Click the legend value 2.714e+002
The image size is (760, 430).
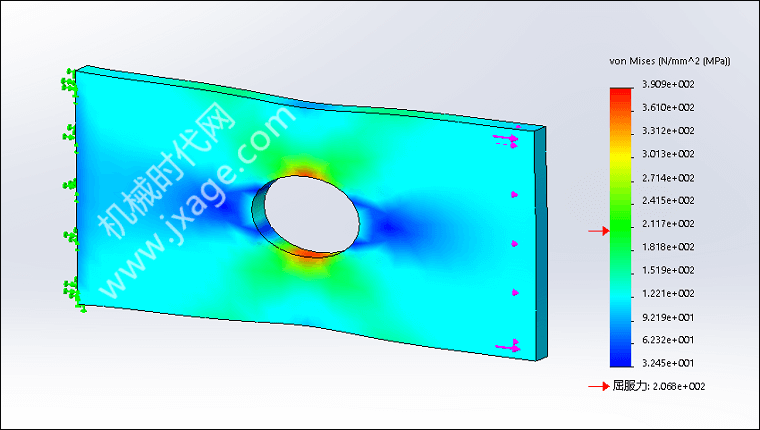tap(668, 178)
